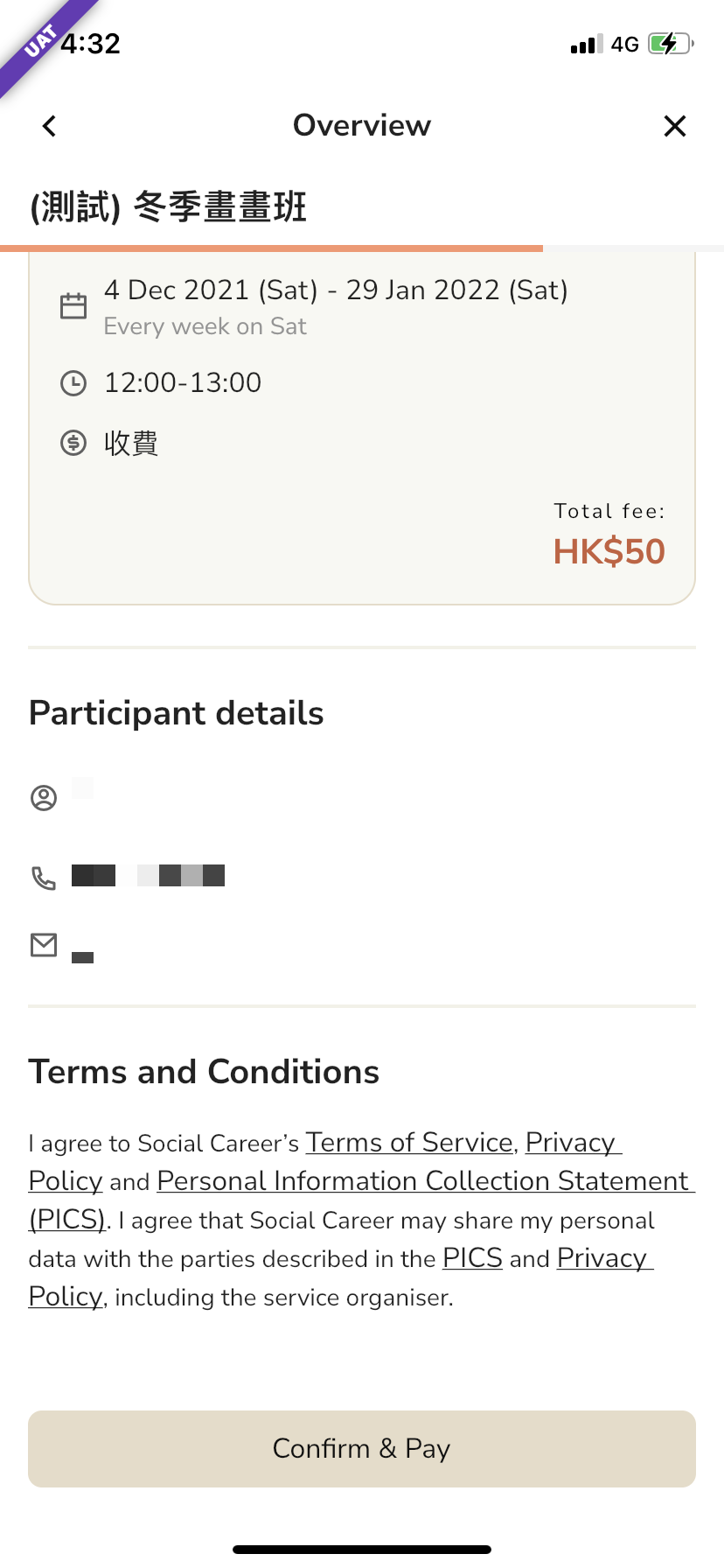
Task: Click the phone icon in participant details
Action: [x=44, y=878]
